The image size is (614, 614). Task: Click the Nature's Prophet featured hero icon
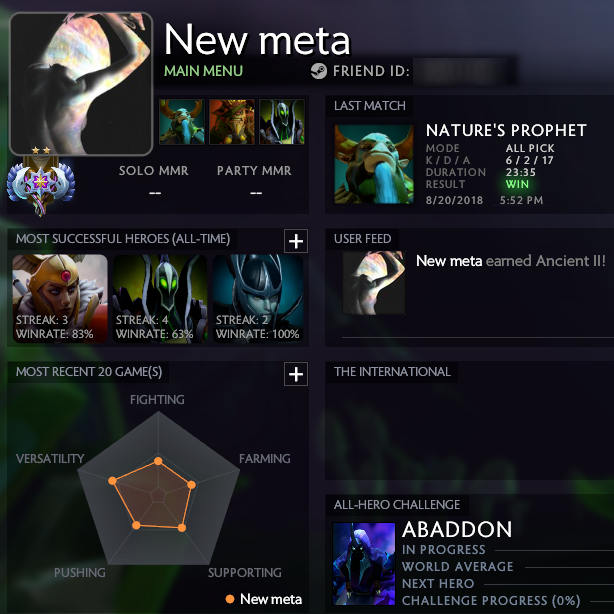pyautogui.click(x=181, y=122)
